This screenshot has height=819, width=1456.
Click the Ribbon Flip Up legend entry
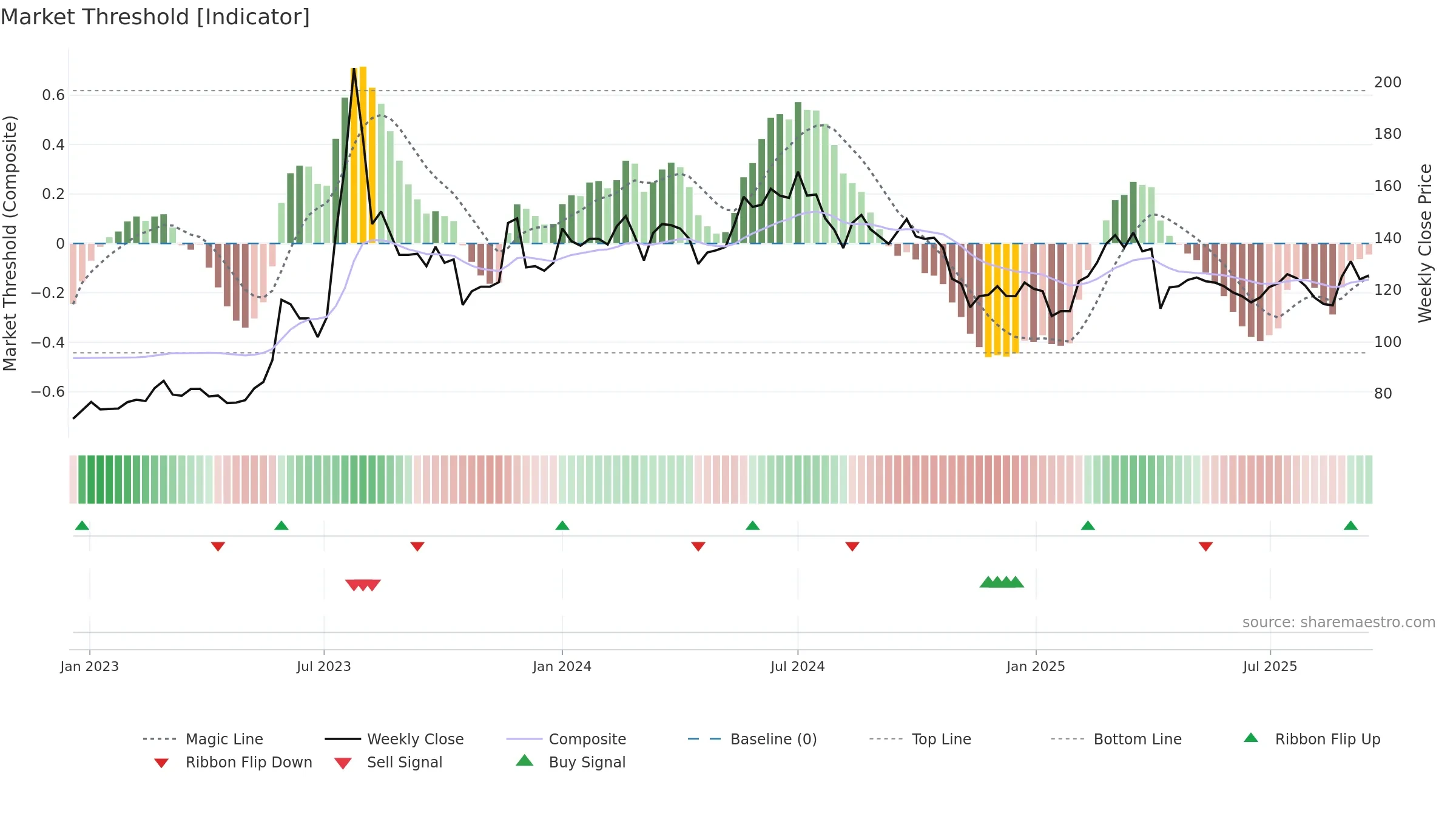point(1312,739)
